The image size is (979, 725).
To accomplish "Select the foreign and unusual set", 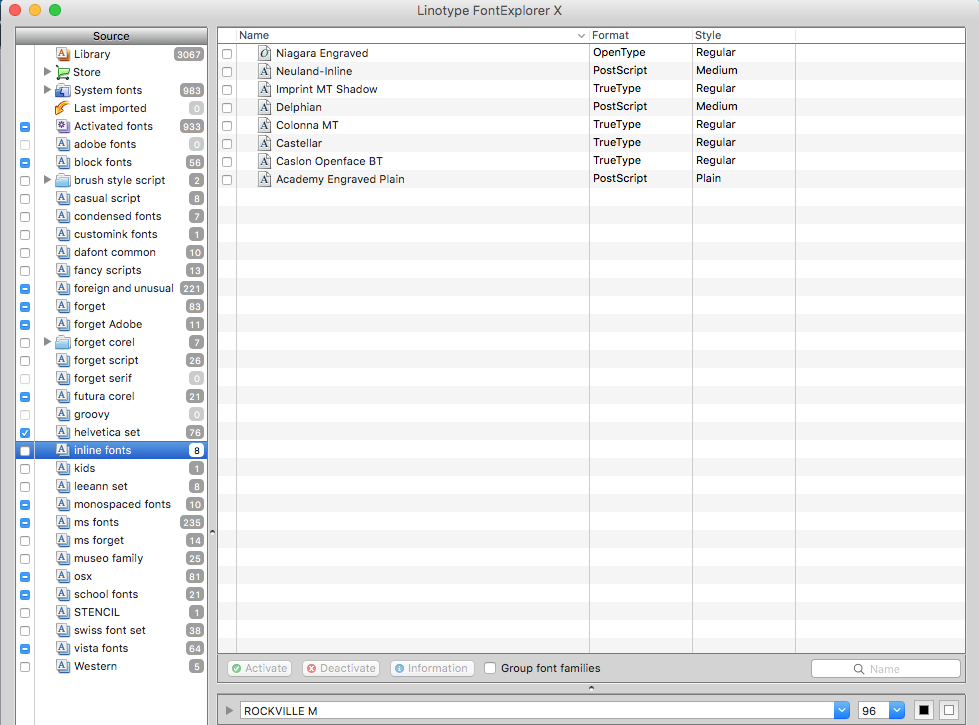I will (121, 289).
